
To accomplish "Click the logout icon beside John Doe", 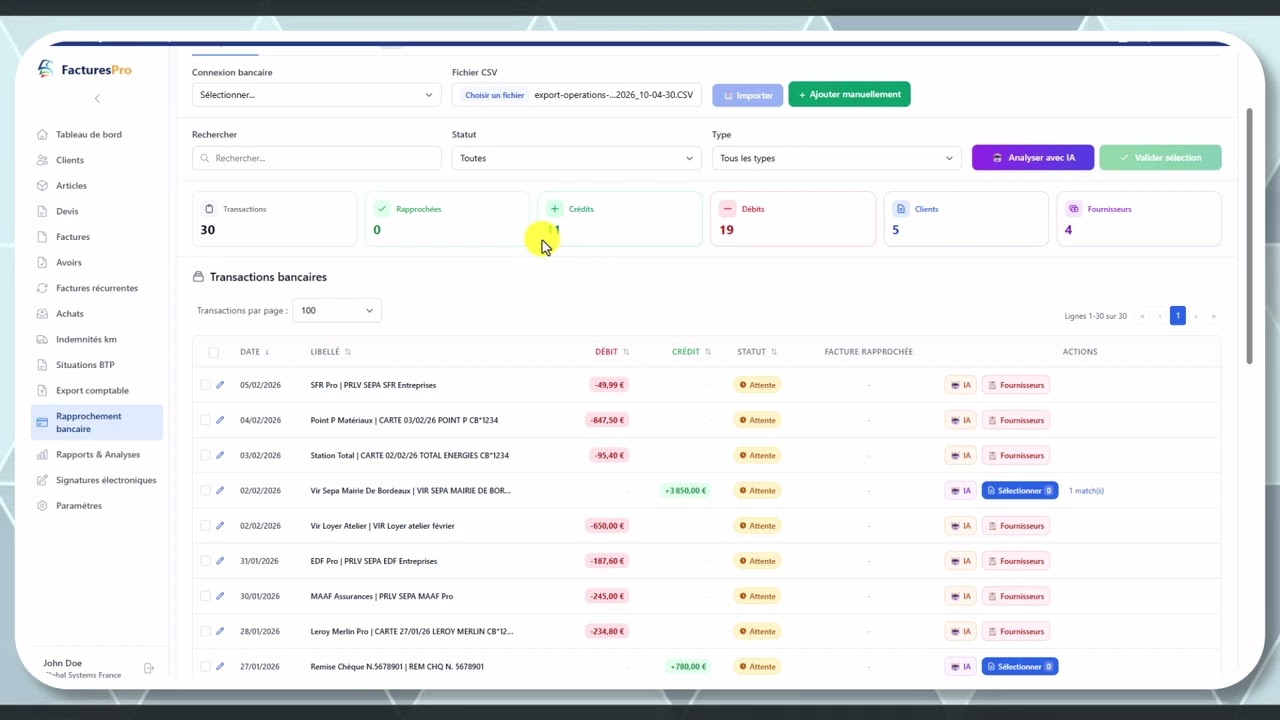I will (149, 668).
